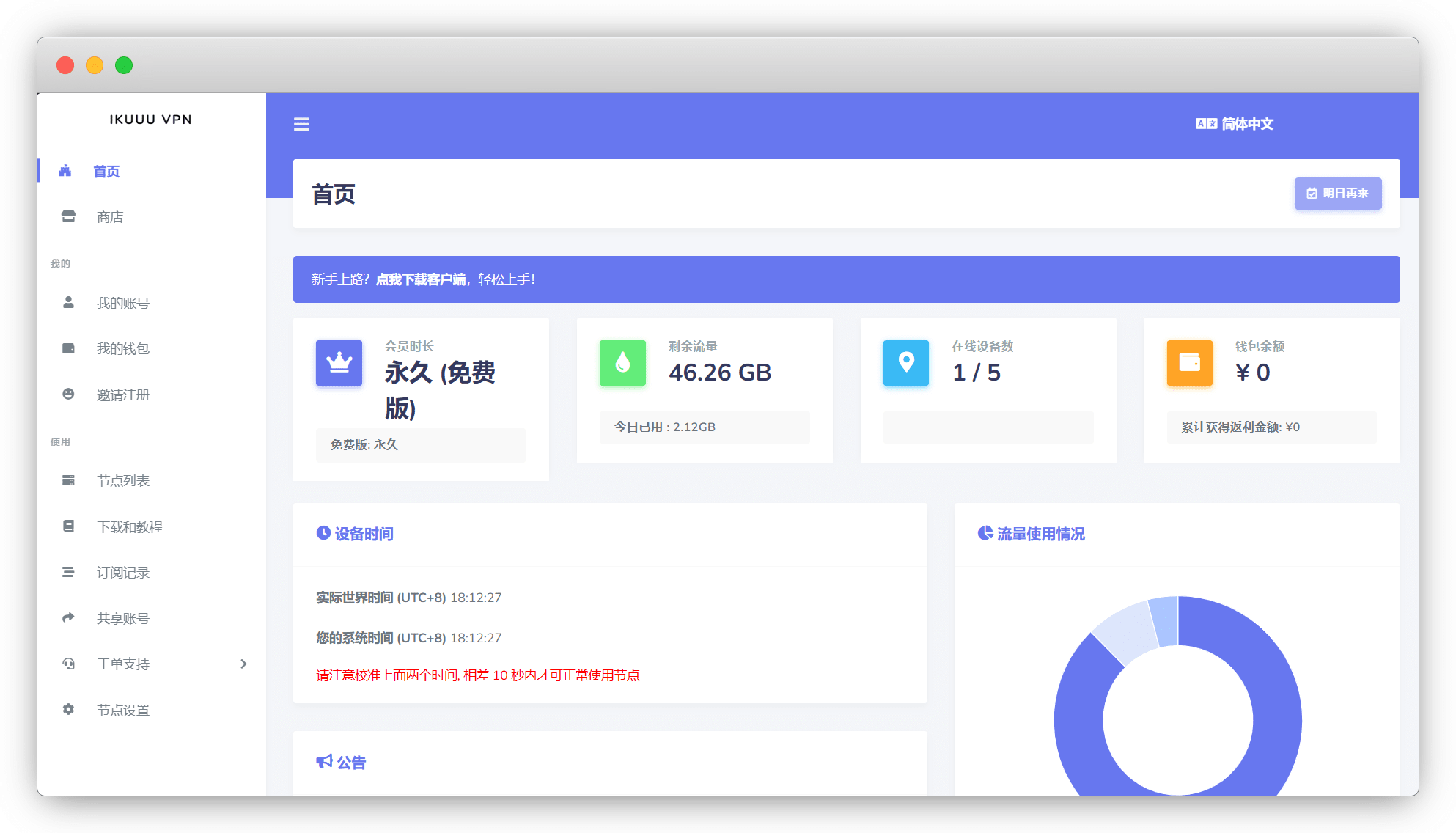Select 我的钱包 sidebar item
The width and height of the screenshot is (1456, 833).
(123, 348)
